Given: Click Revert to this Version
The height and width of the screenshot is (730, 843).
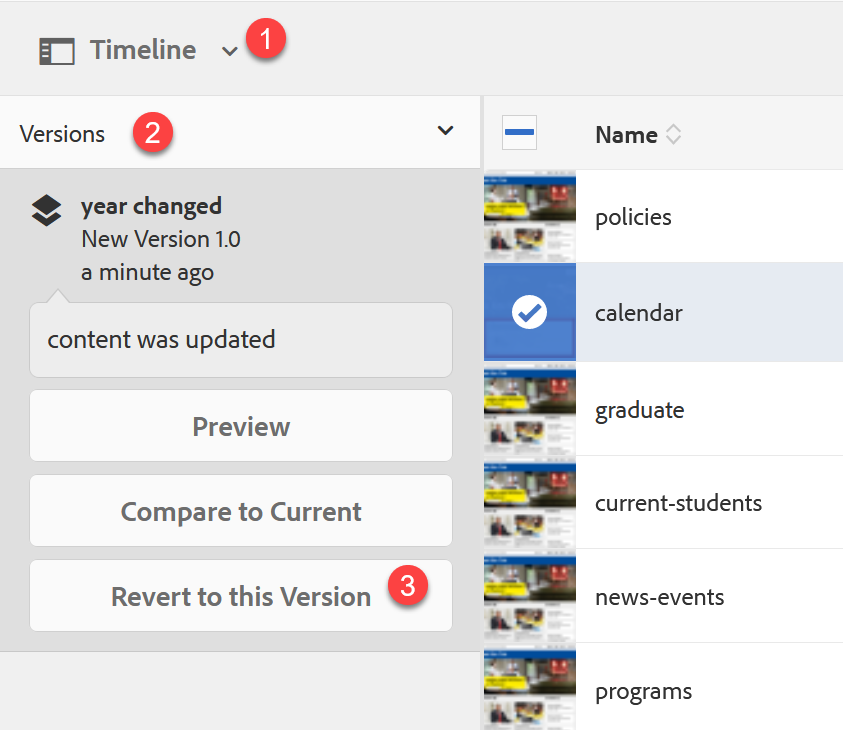Looking at the screenshot, I should [241, 597].
